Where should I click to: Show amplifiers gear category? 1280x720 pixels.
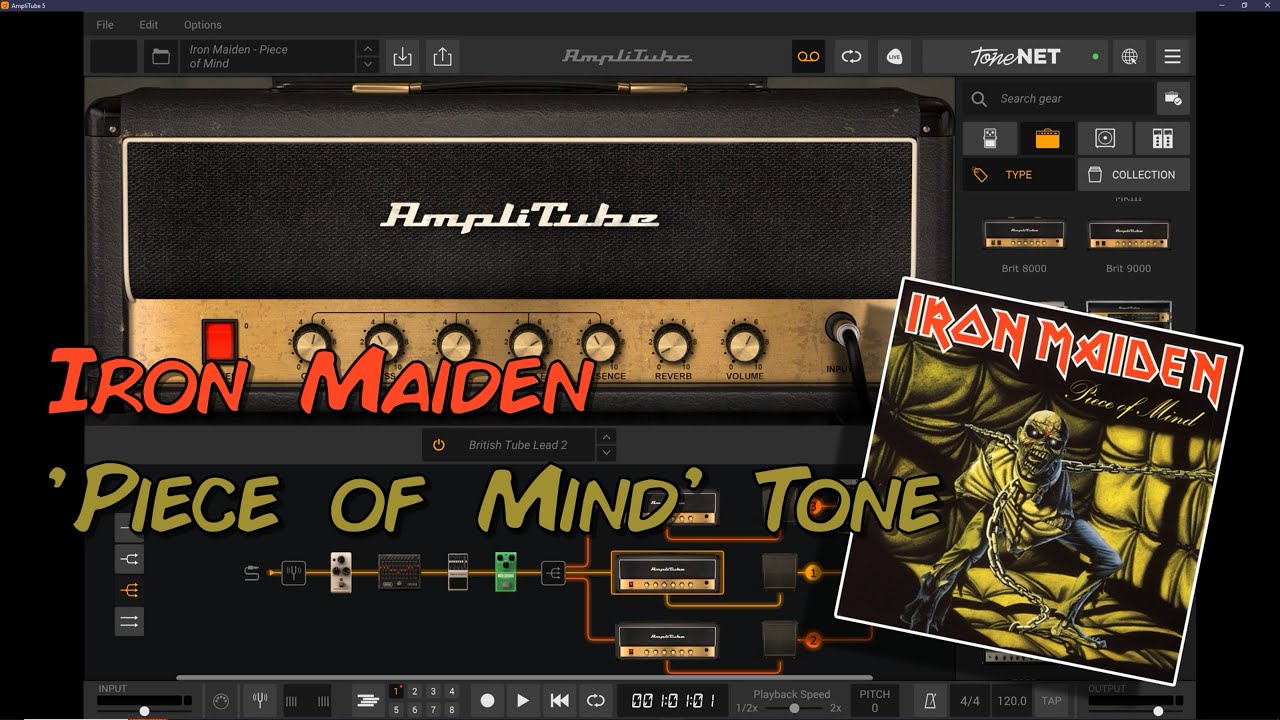point(1047,138)
